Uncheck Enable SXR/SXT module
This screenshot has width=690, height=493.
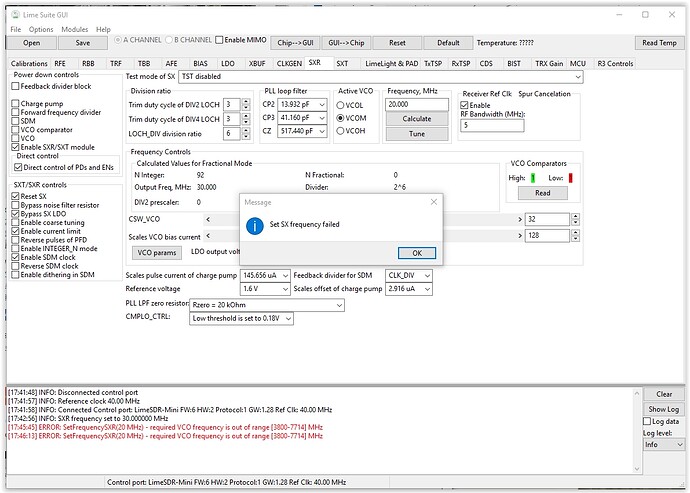click(x=16, y=148)
